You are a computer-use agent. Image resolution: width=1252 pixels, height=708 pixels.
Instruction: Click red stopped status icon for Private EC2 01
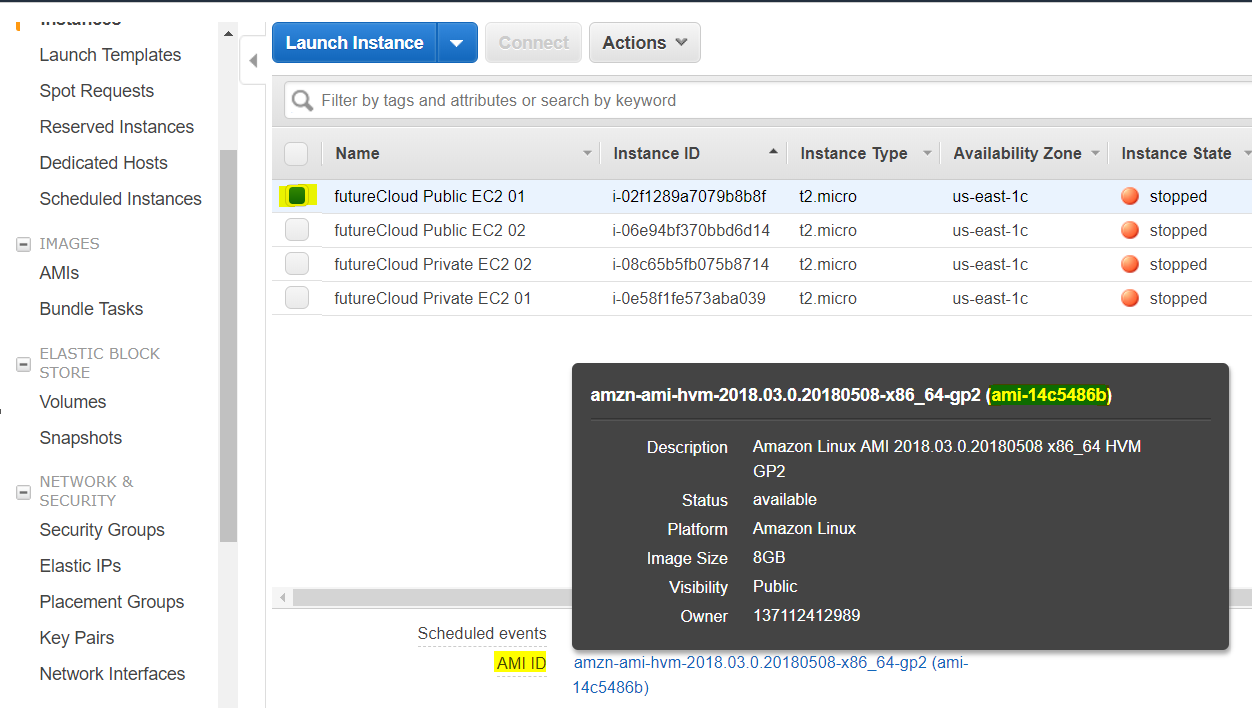1130,299
